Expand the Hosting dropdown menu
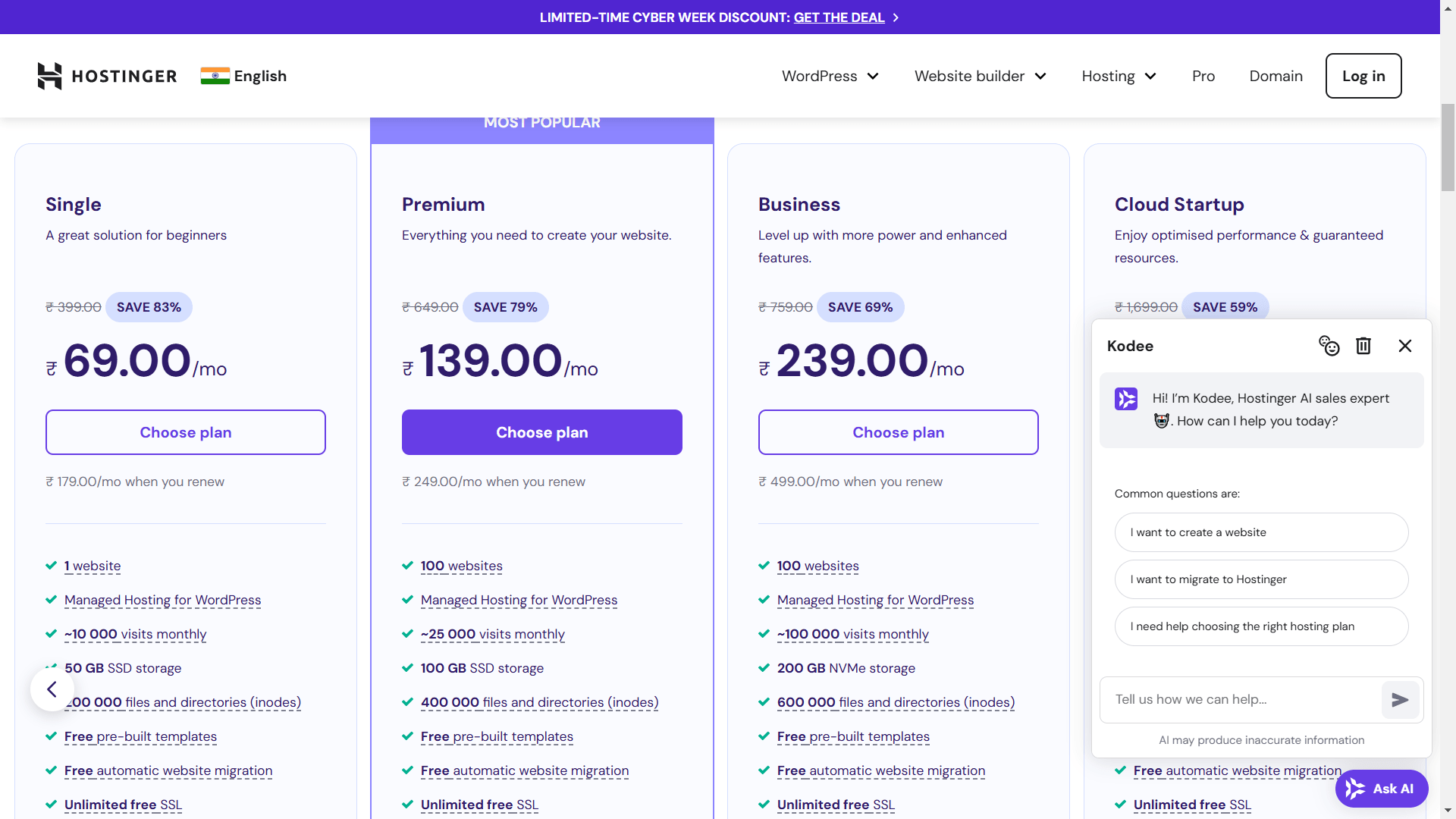 (1119, 76)
